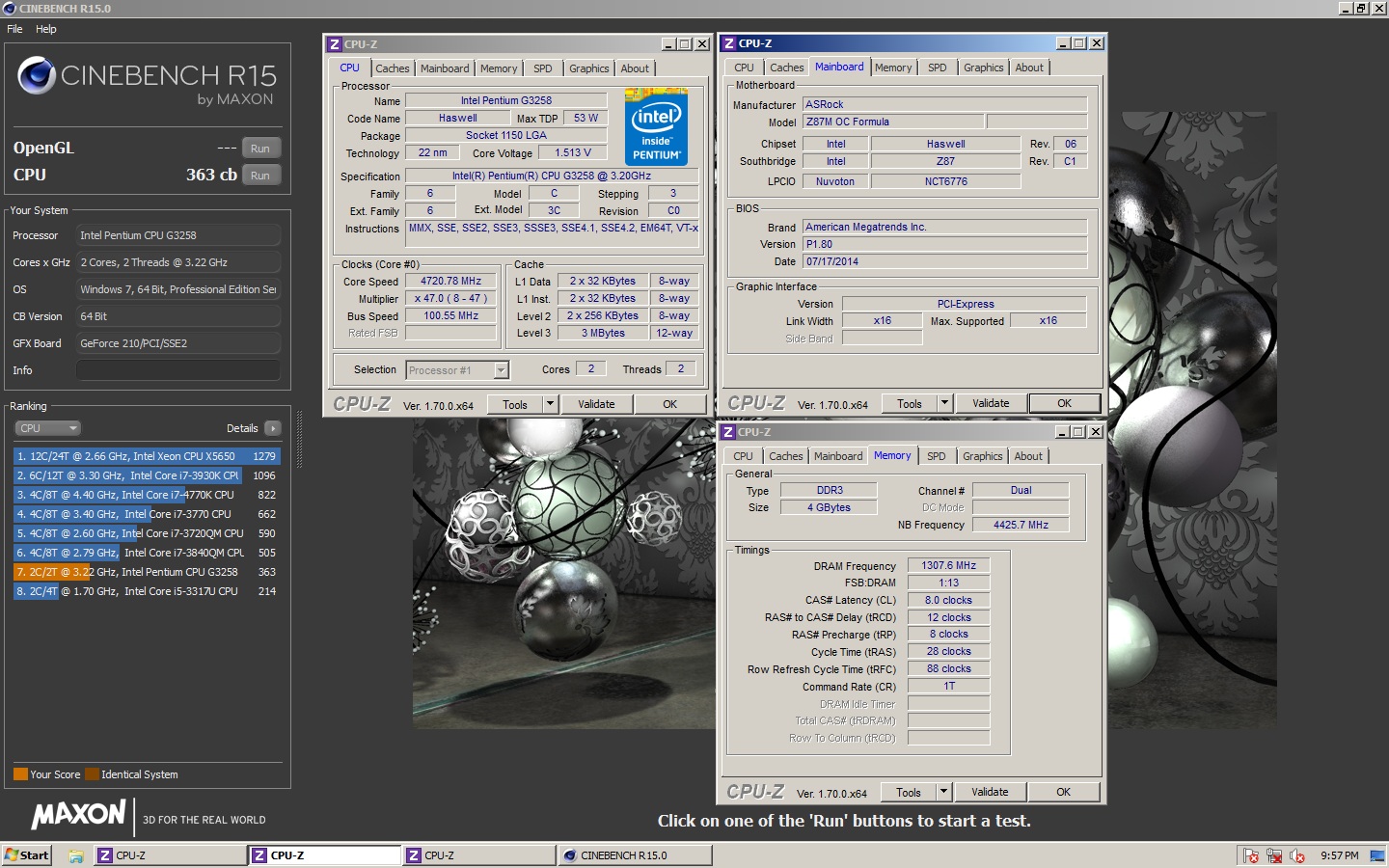
Task: Click the CPU-Z icon in CPU window title bar
Action: 335,44
